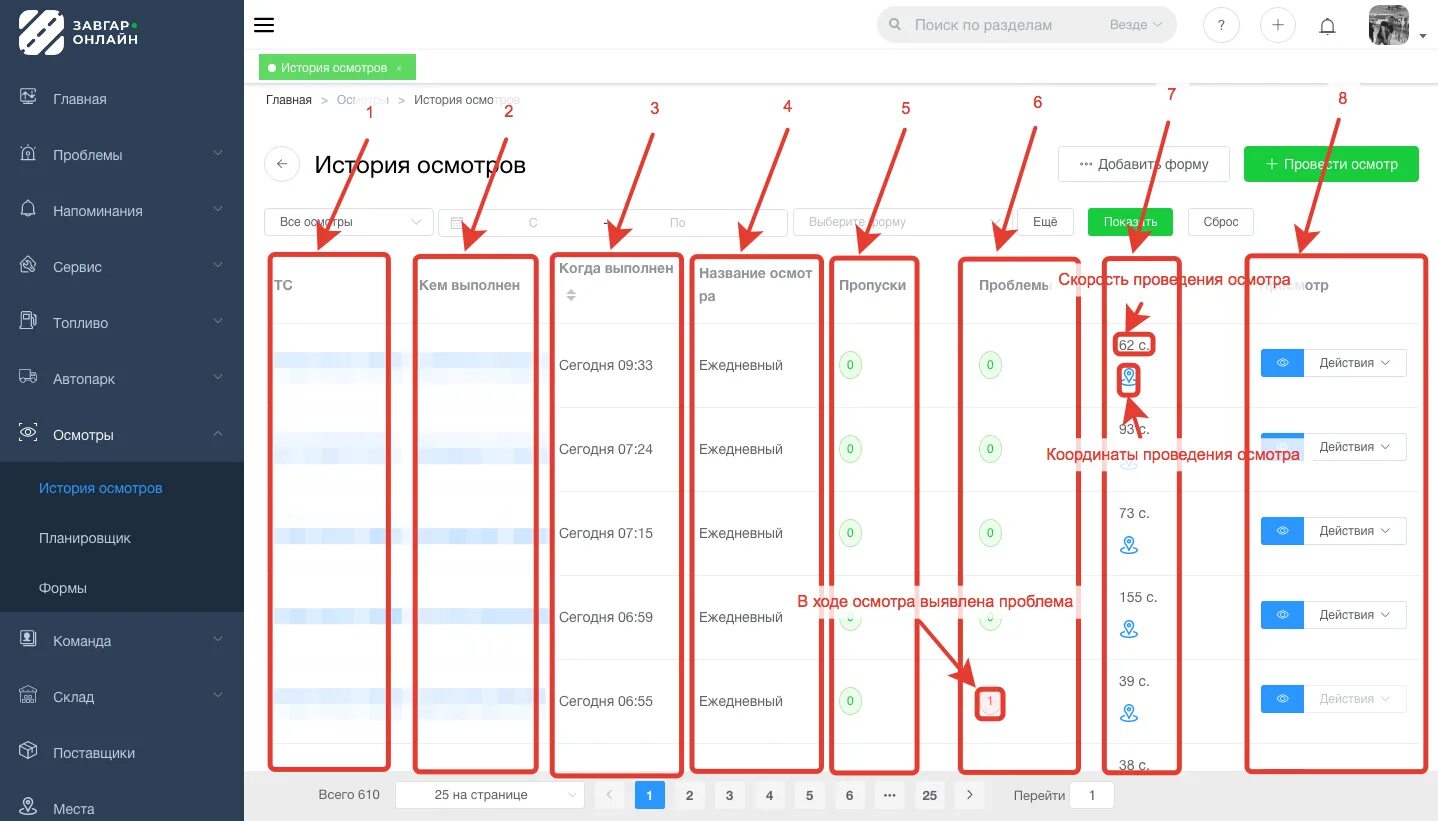Screen dimensions: 1438x821
Task: Expand the Проблемы sidebar section
Action: pyautogui.click(x=122, y=155)
